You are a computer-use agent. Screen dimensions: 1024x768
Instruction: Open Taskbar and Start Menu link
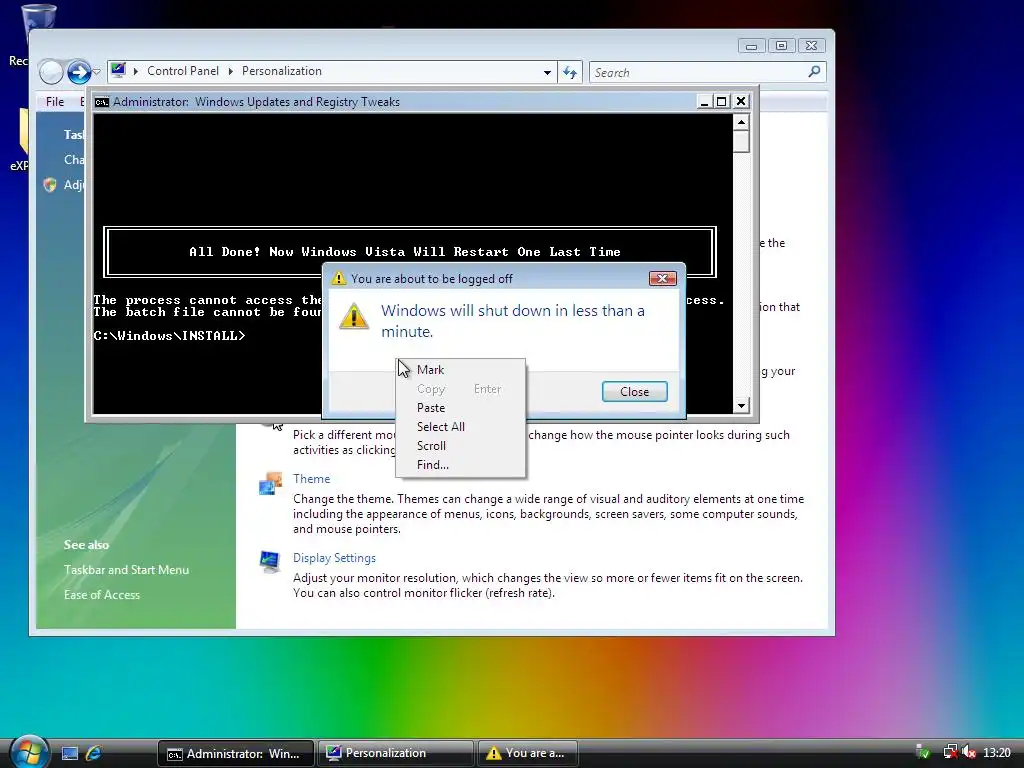click(127, 569)
